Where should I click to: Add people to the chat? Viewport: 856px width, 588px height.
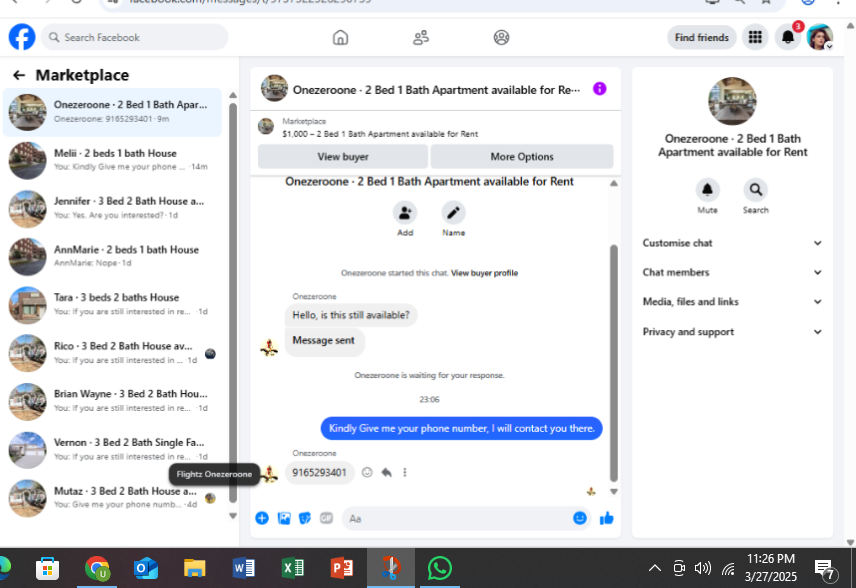tap(405, 213)
